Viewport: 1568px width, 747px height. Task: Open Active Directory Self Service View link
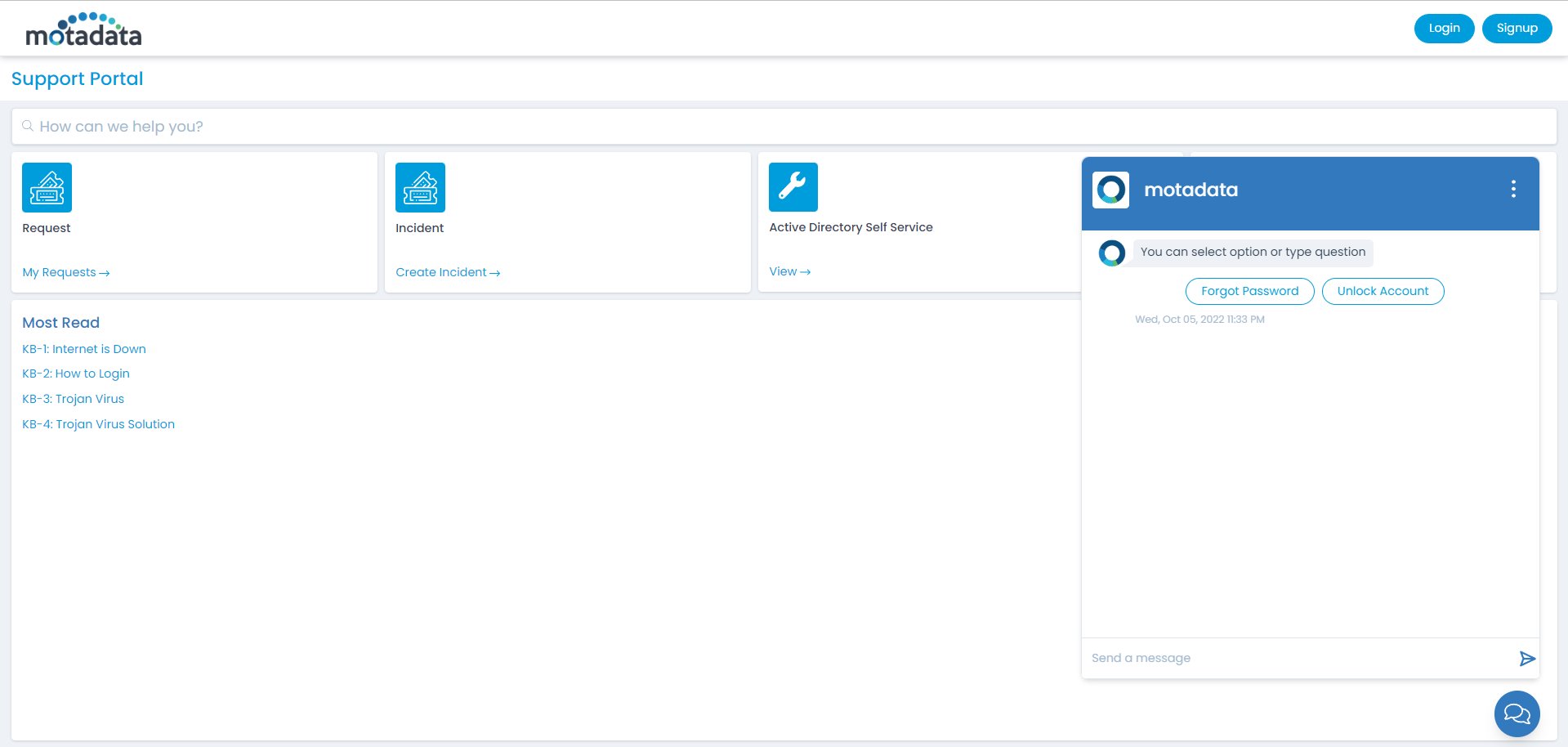tap(789, 271)
